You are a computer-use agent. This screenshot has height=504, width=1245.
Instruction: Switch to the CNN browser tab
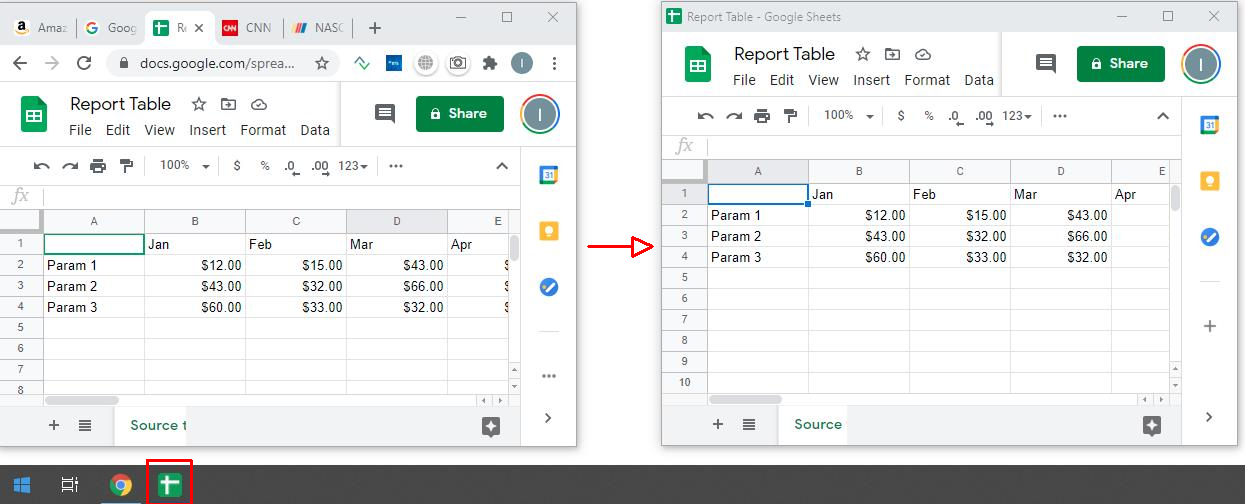(247, 28)
